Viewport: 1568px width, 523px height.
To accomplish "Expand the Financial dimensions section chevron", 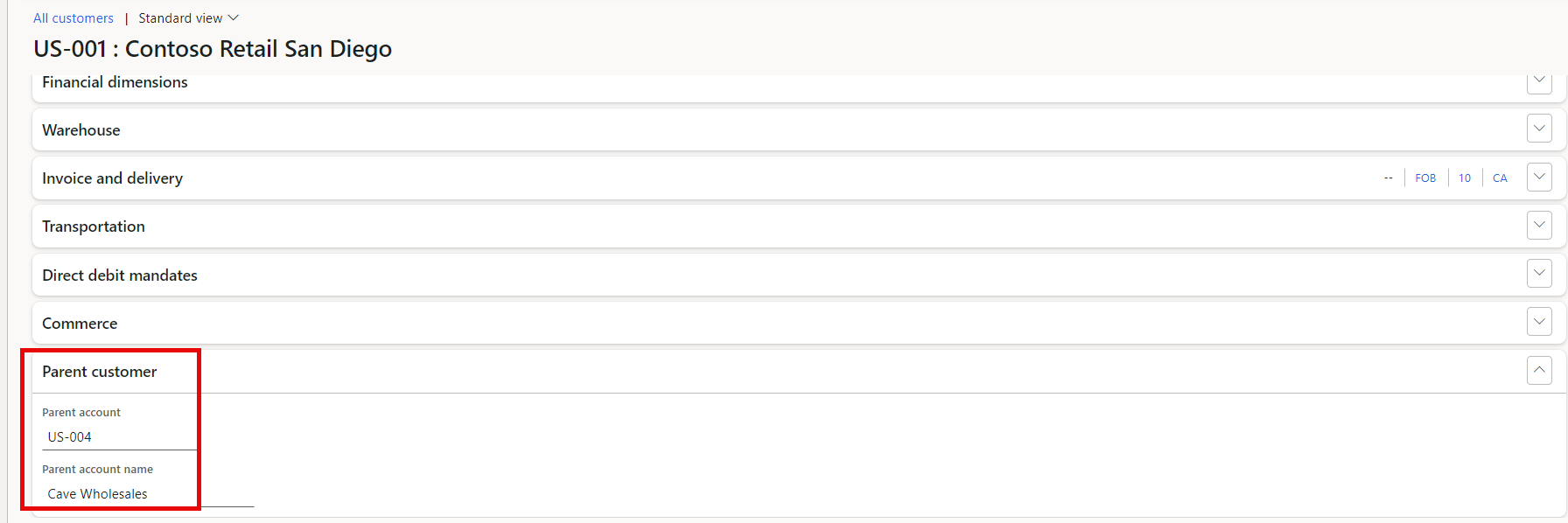I will click(x=1539, y=81).
